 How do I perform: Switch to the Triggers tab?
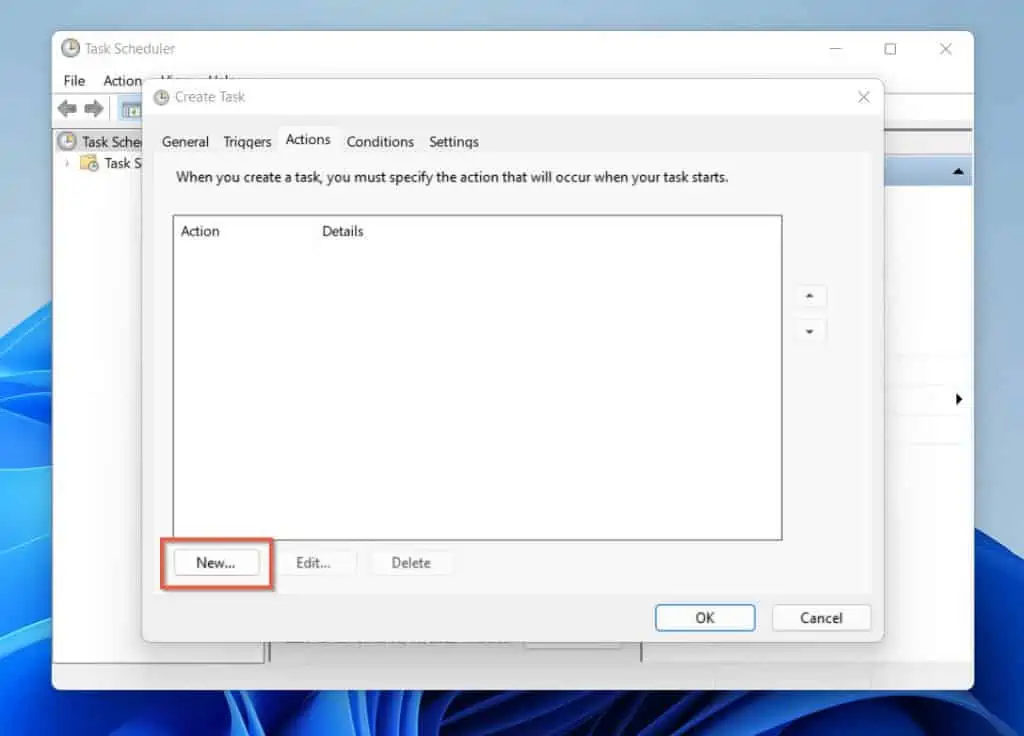pos(247,141)
